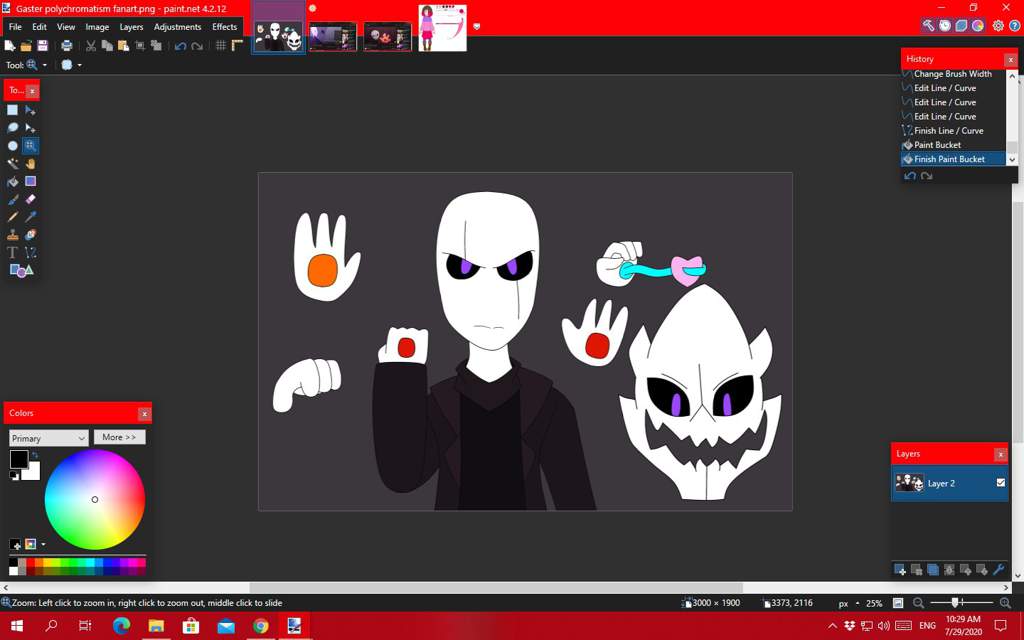Open Chrome from the taskbar
The width and height of the screenshot is (1024, 640).
(x=261, y=626)
